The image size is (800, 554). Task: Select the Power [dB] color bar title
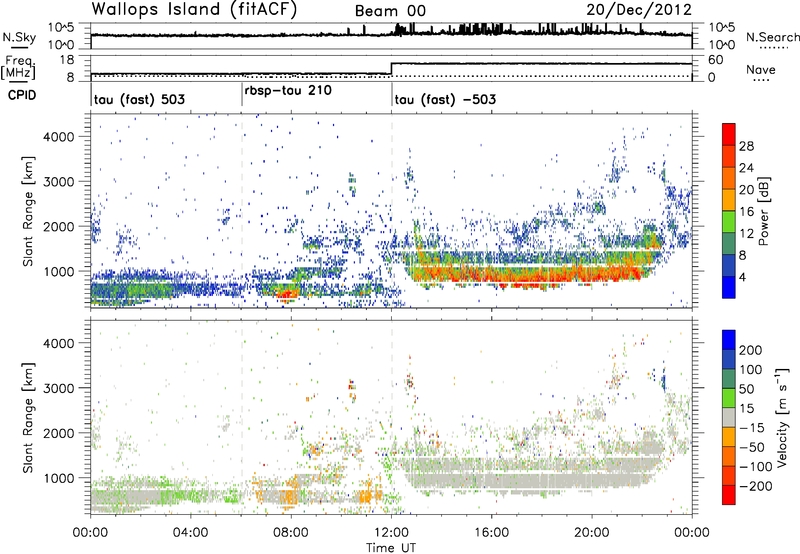coord(763,211)
